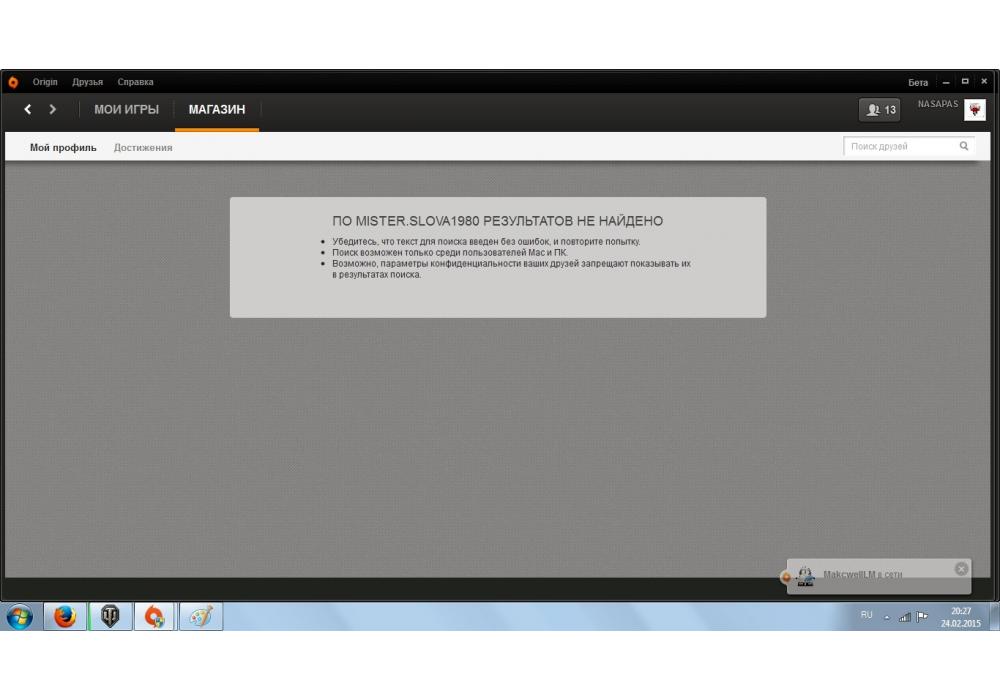Open the Windows Start menu
The image size is (1000, 700).
(20, 617)
